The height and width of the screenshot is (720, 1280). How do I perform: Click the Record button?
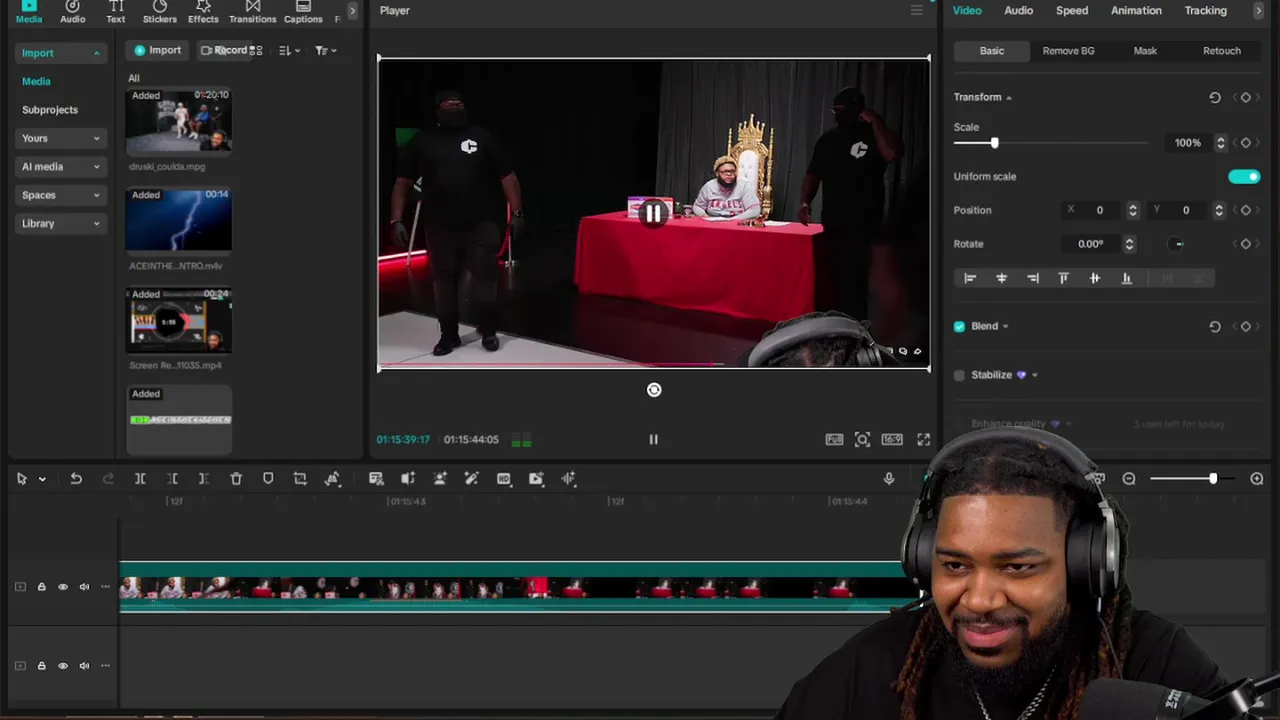[x=224, y=50]
